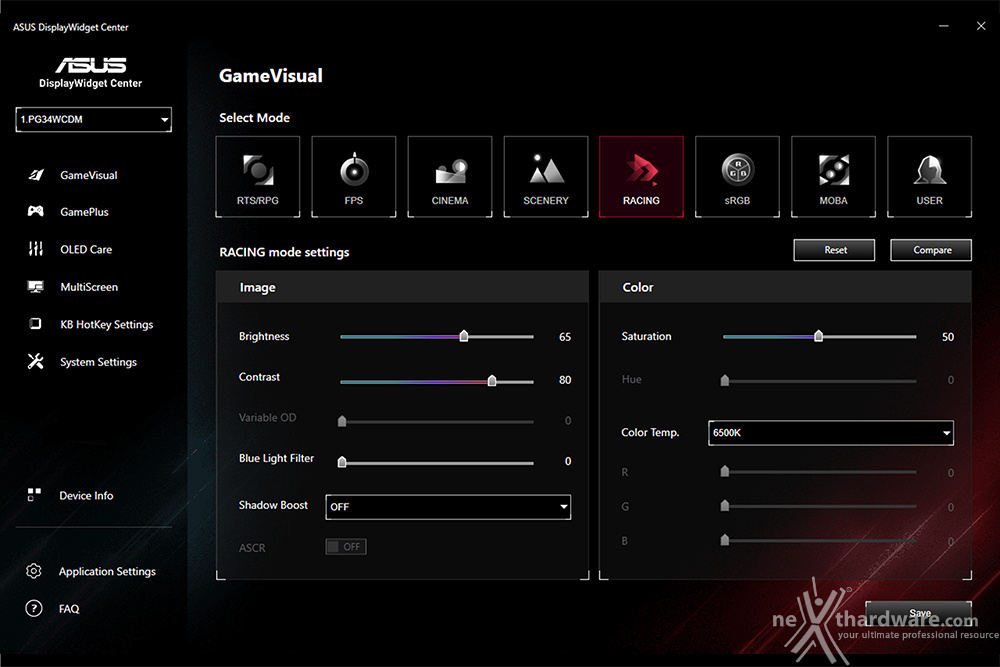Open GamePlus menu item
This screenshot has width=1000, height=667.
(84, 212)
